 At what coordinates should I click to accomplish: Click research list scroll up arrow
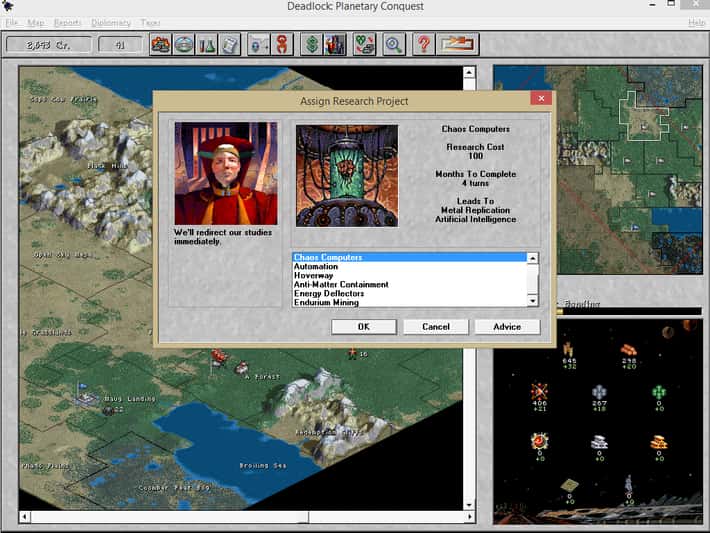click(x=532, y=258)
